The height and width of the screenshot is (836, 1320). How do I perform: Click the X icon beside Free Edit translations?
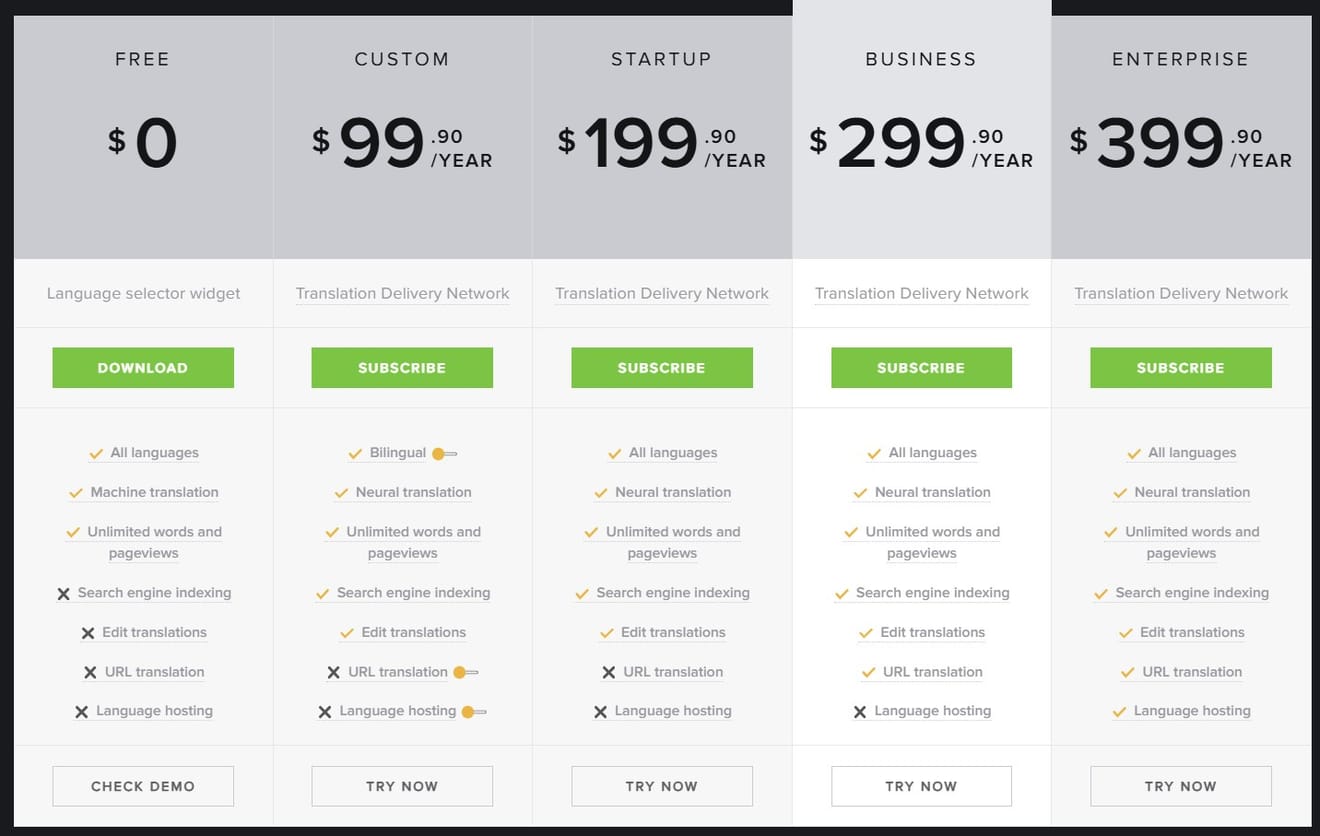(x=87, y=633)
